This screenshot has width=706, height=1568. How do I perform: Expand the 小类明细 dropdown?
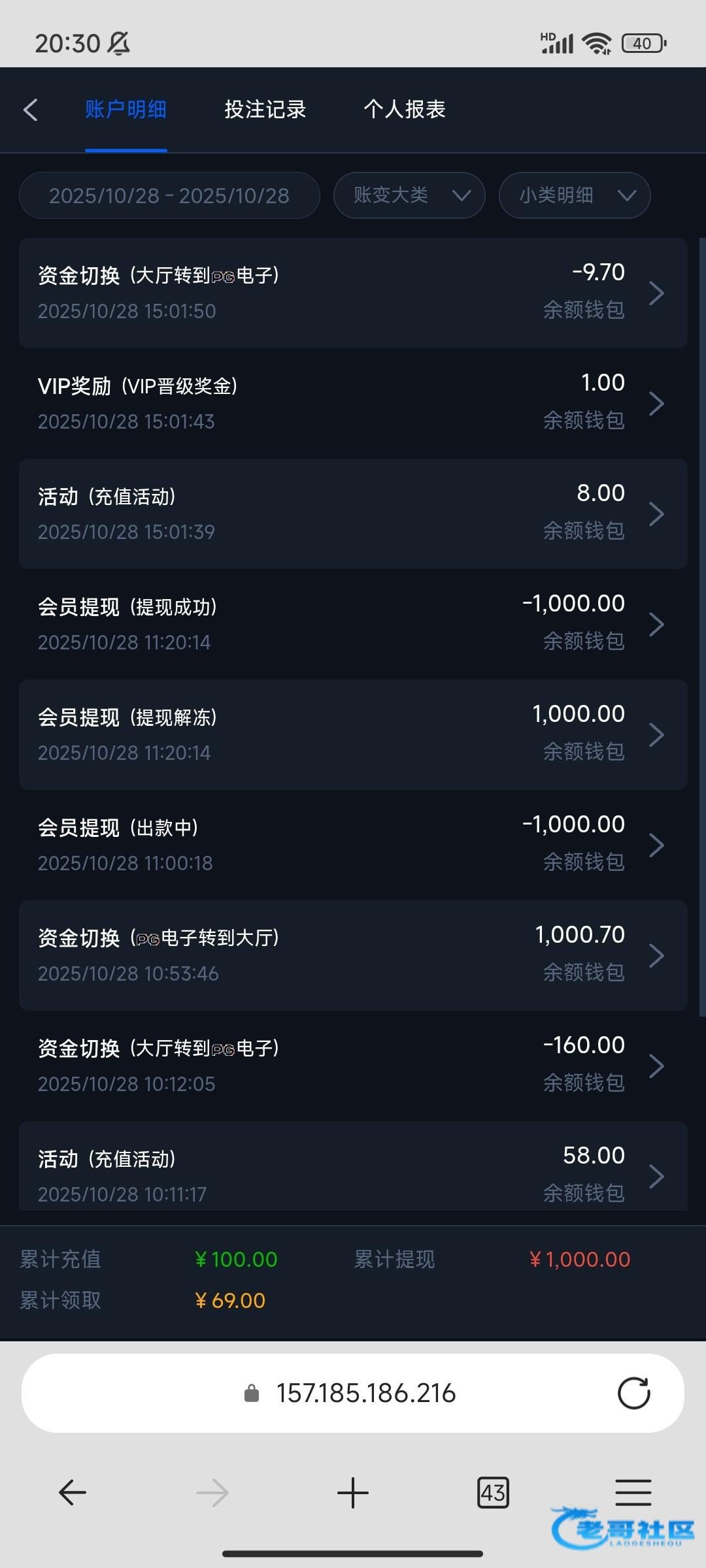[x=575, y=195]
